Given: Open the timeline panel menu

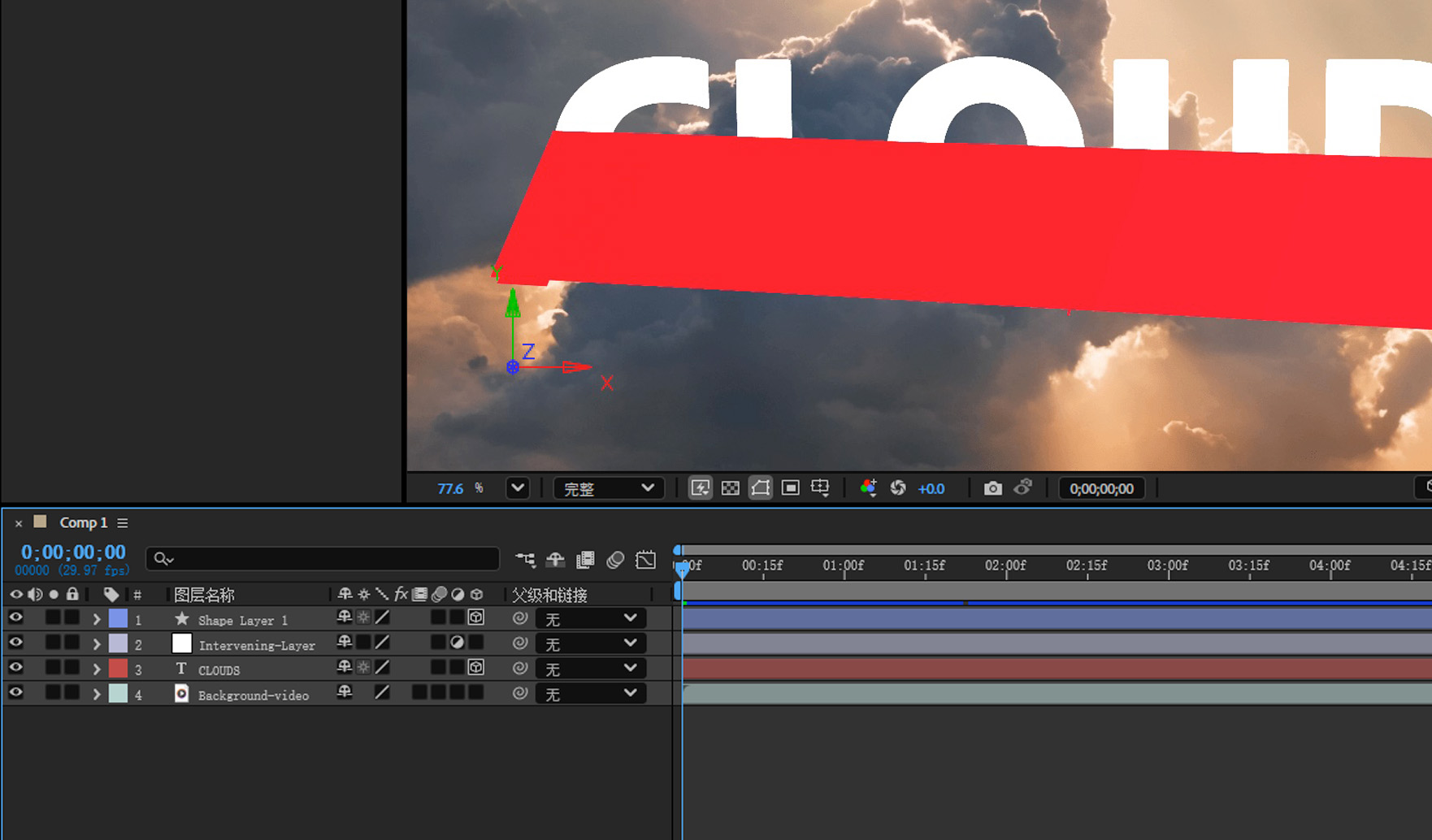Looking at the screenshot, I should click(123, 523).
